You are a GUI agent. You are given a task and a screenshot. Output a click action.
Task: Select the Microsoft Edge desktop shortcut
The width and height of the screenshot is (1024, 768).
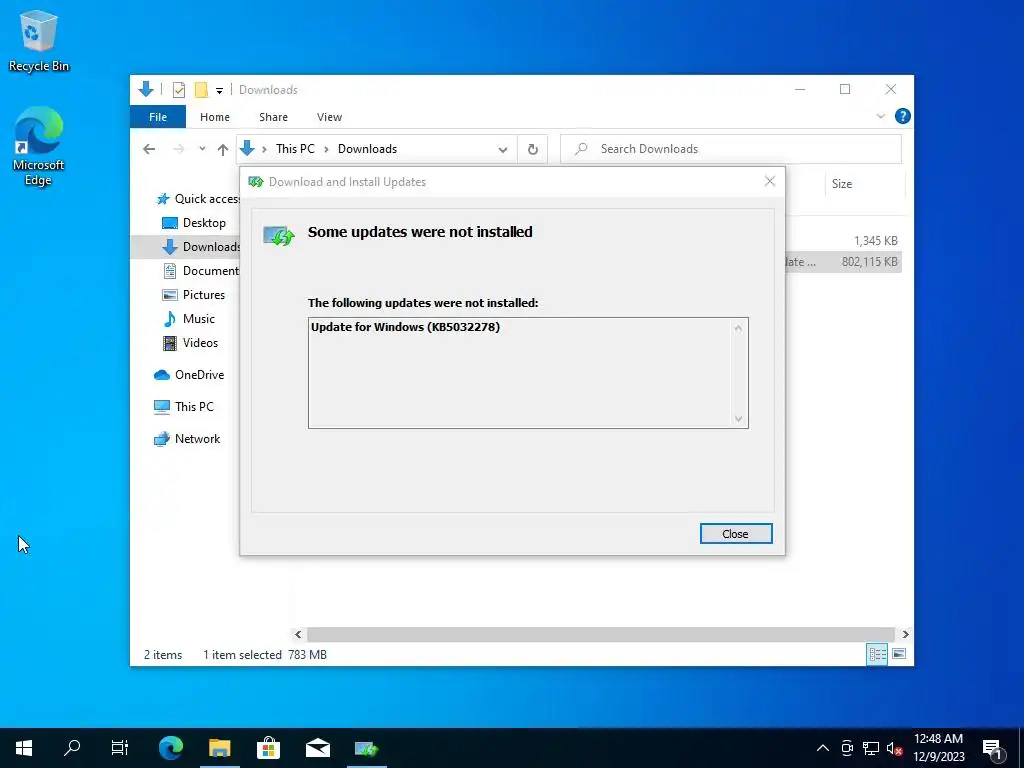click(x=39, y=146)
